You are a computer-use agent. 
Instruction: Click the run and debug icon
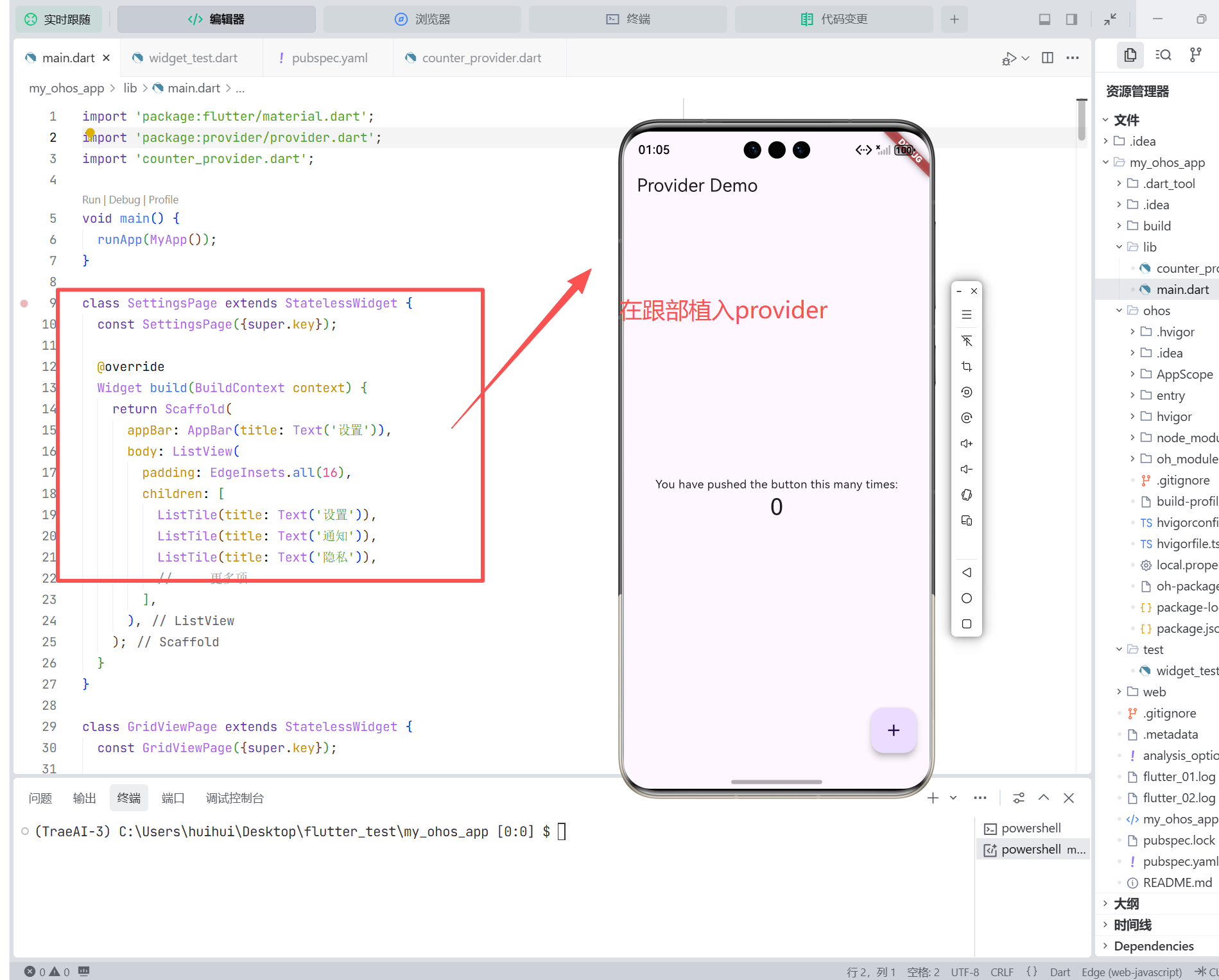point(1008,58)
